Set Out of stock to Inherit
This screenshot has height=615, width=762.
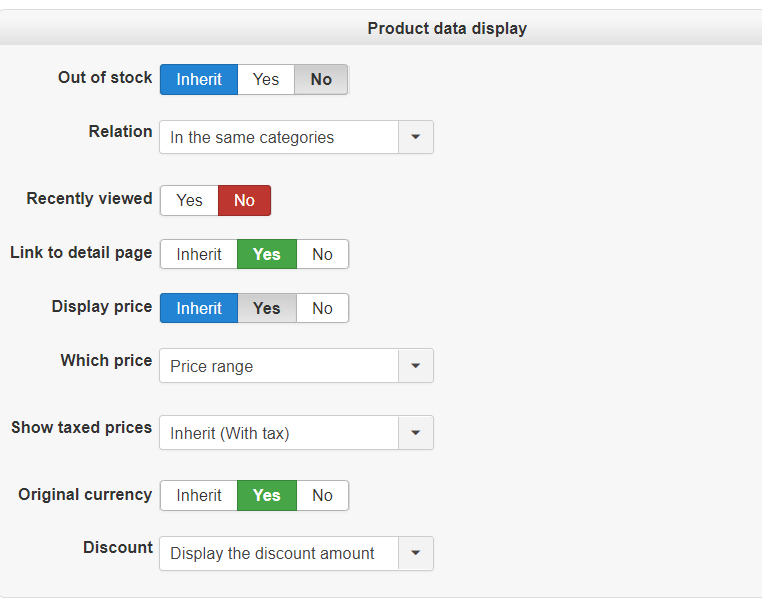click(x=199, y=80)
